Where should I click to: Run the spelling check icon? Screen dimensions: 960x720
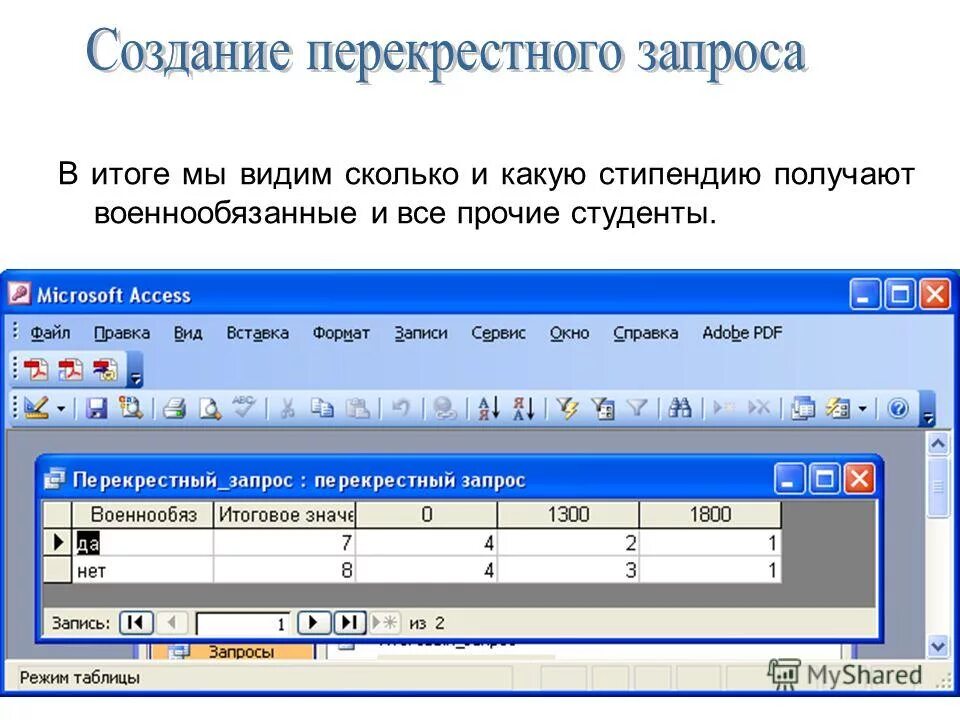tap(242, 404)
